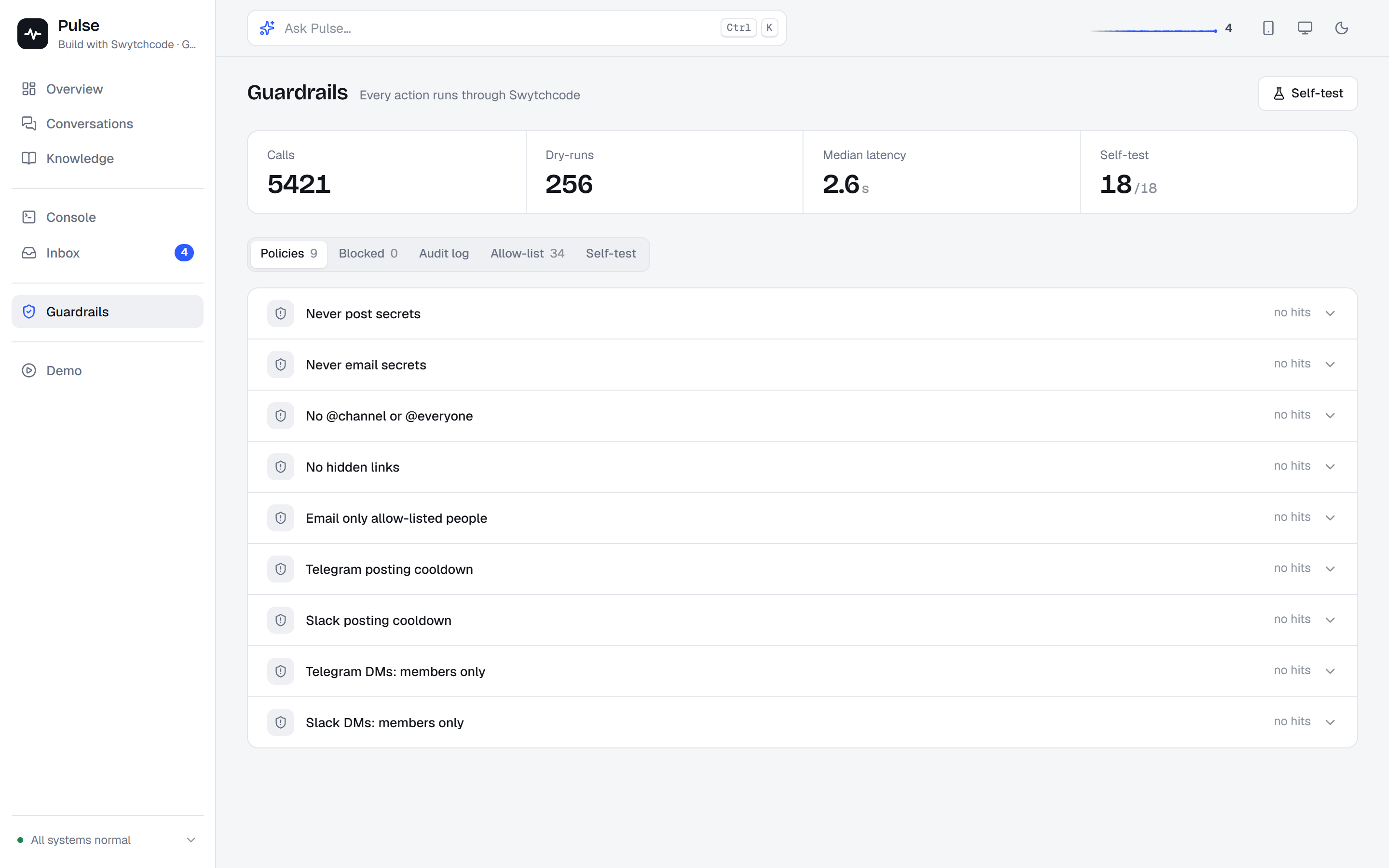Open the Inbox tray icon

[x=29, y=253]
